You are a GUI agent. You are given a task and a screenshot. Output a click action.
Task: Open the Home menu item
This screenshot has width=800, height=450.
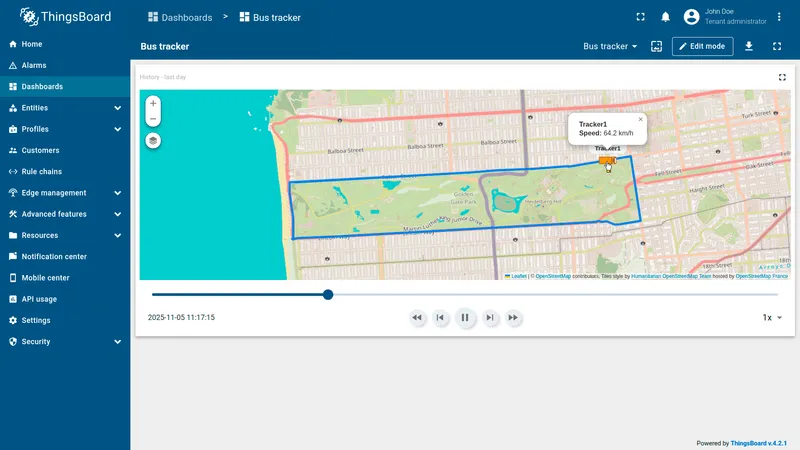click(x=65, y=44)
